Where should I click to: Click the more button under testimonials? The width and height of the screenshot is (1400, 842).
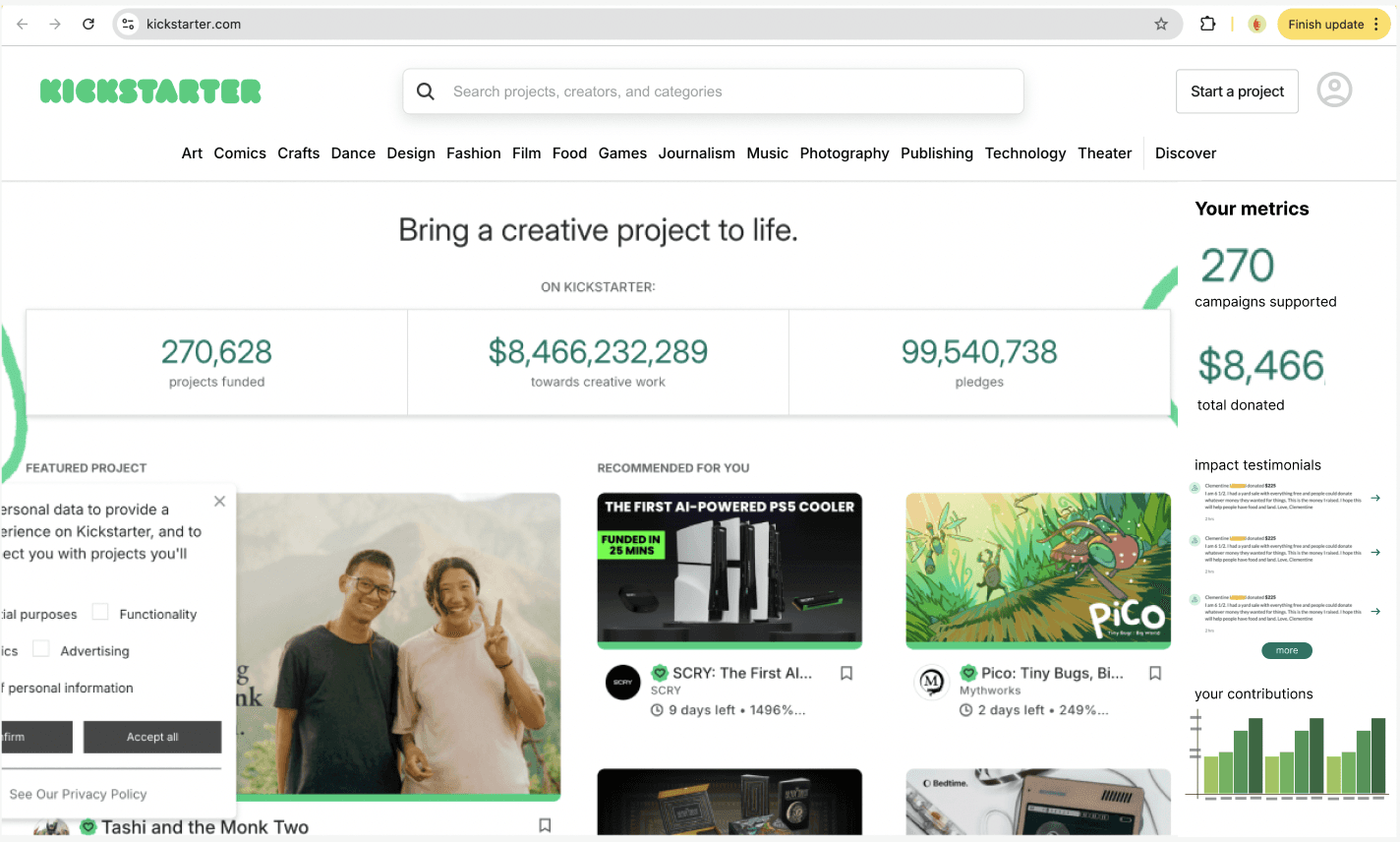(1287, 650)
